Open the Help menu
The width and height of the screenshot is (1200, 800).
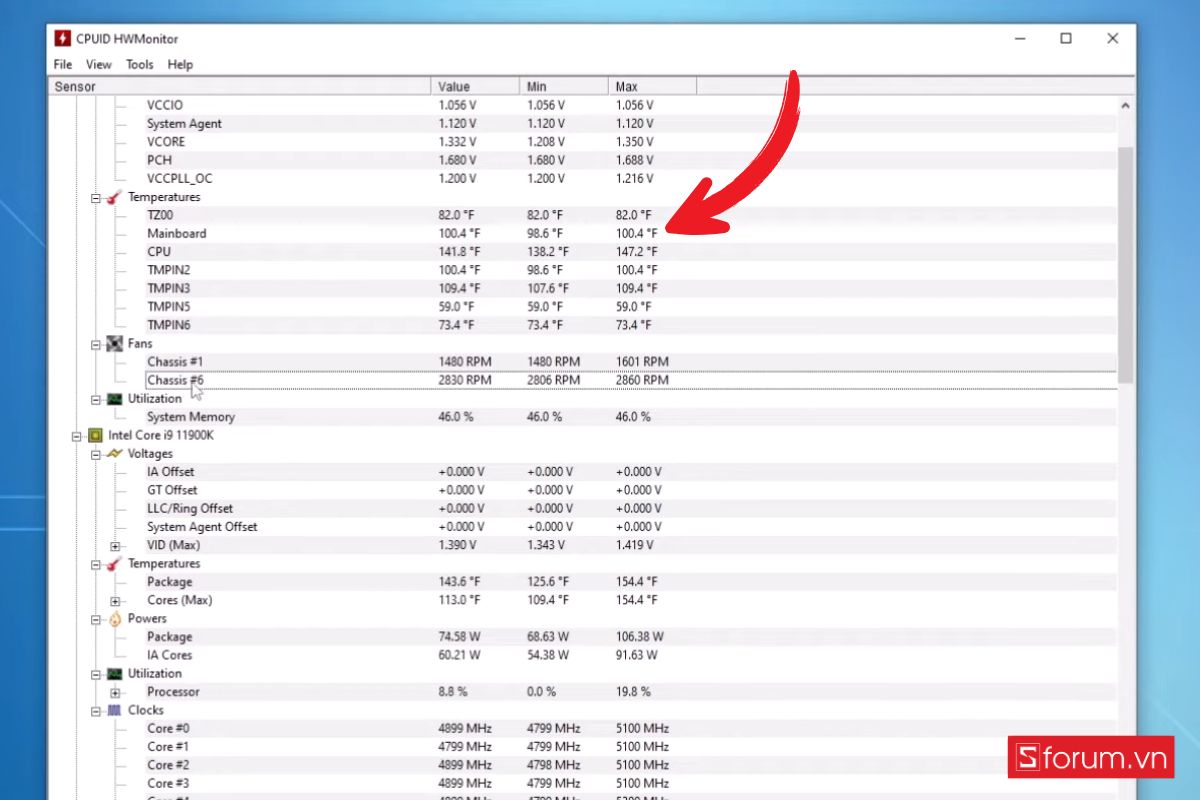pyautogui.click(x=180, y=65)
